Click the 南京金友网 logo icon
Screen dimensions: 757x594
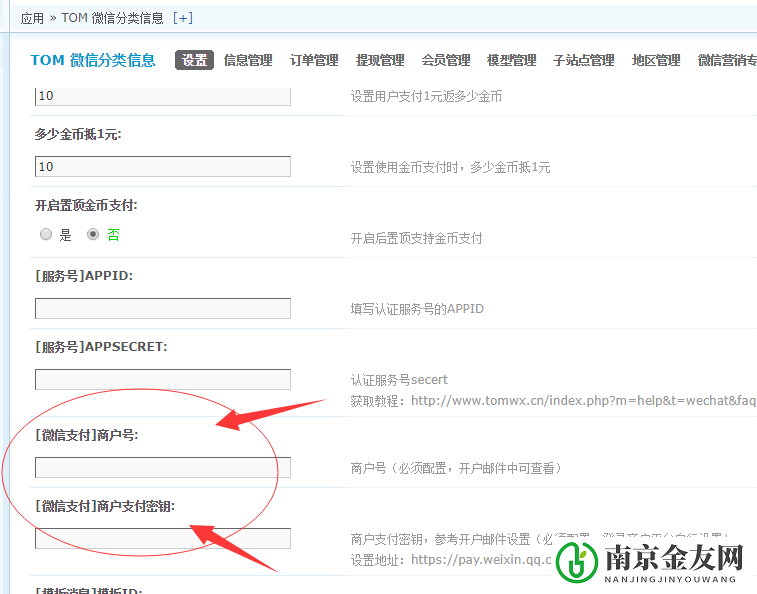pyautogui.click(x=577, y=562)
